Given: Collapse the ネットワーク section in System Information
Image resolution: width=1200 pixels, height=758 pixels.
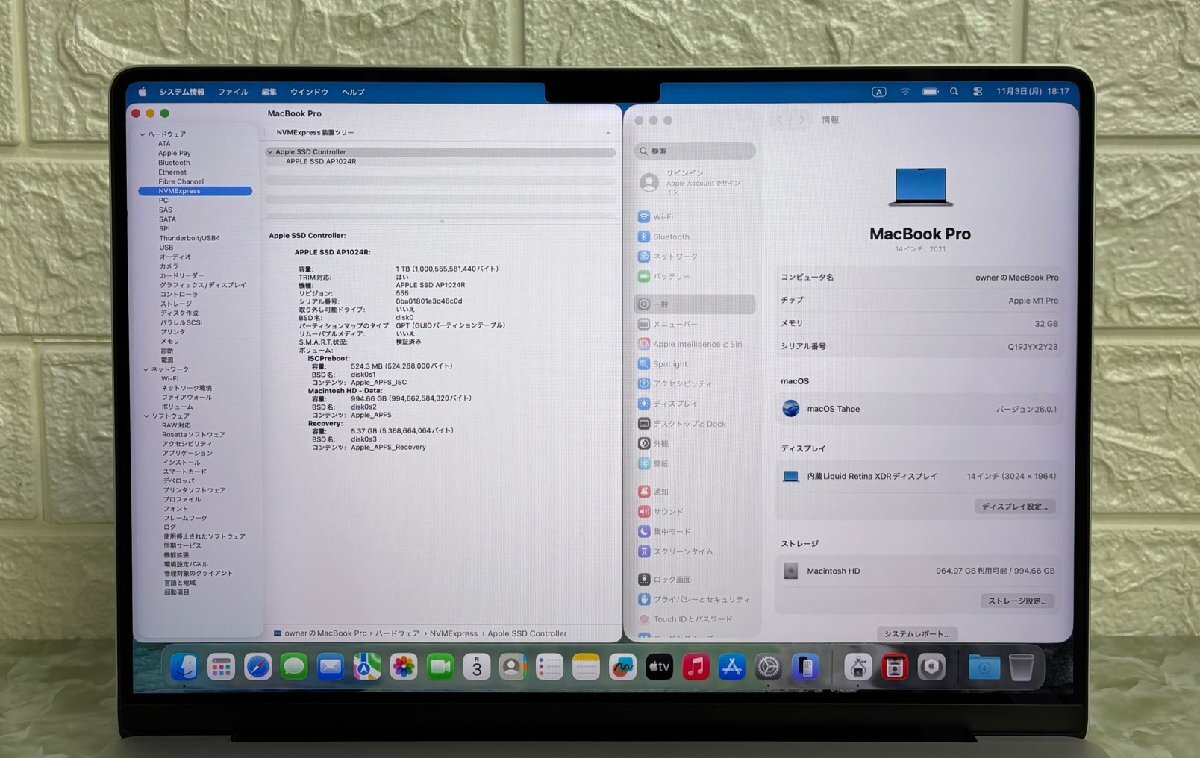Looking at the screenshot, I should tap(144, 369).
